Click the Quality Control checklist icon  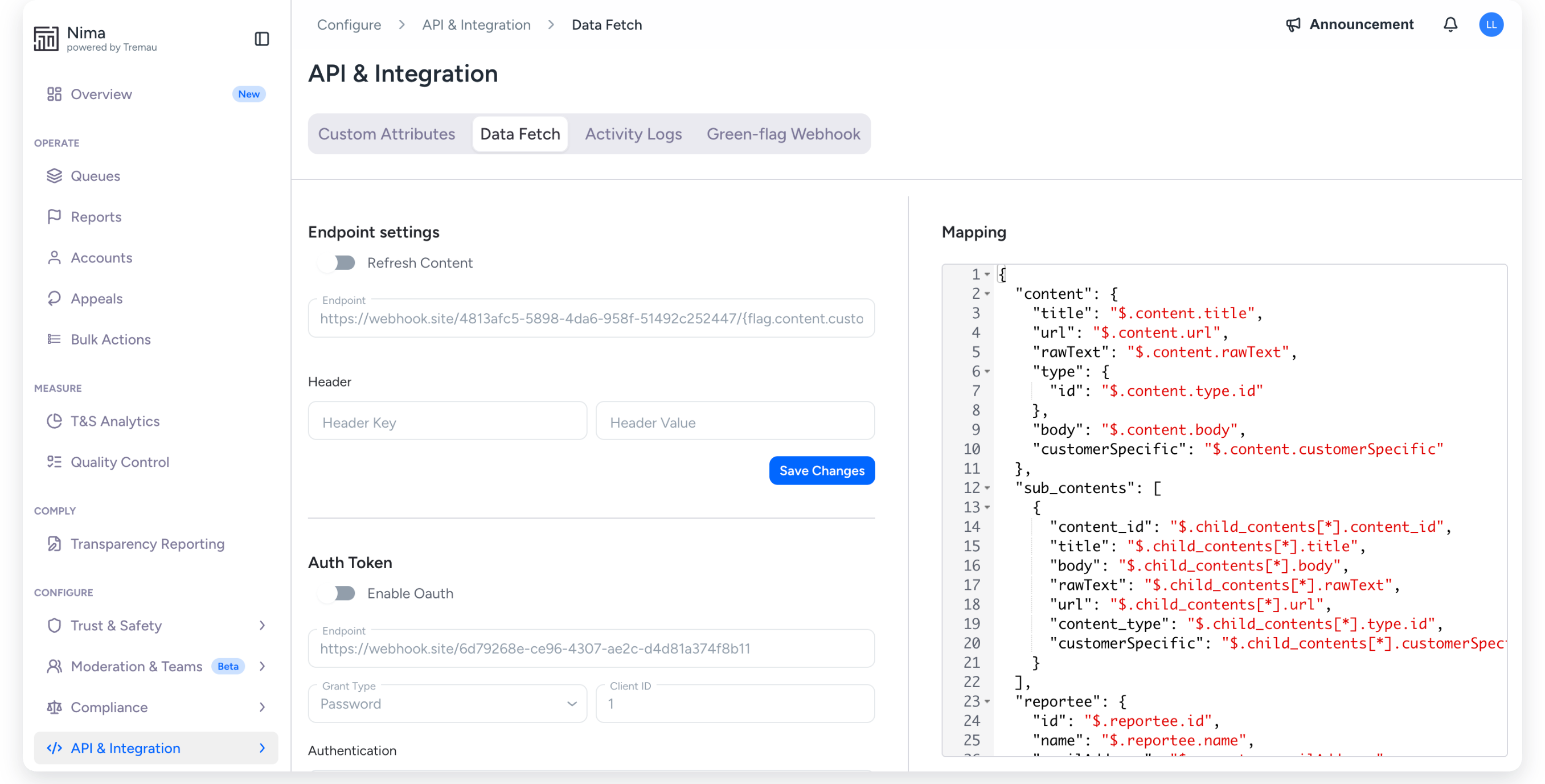coord(55,462)
